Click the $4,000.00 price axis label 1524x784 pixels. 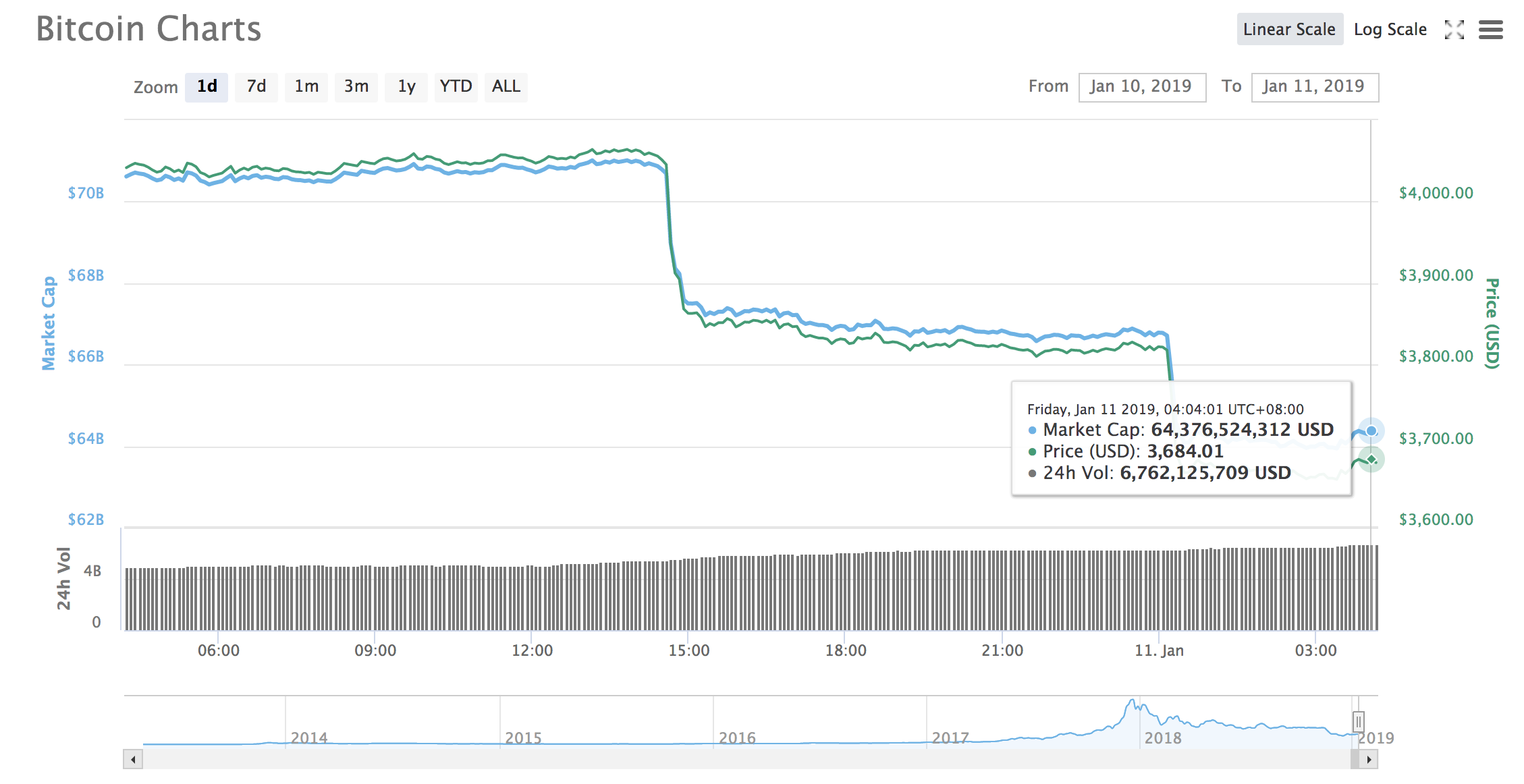click(1436, 194)
